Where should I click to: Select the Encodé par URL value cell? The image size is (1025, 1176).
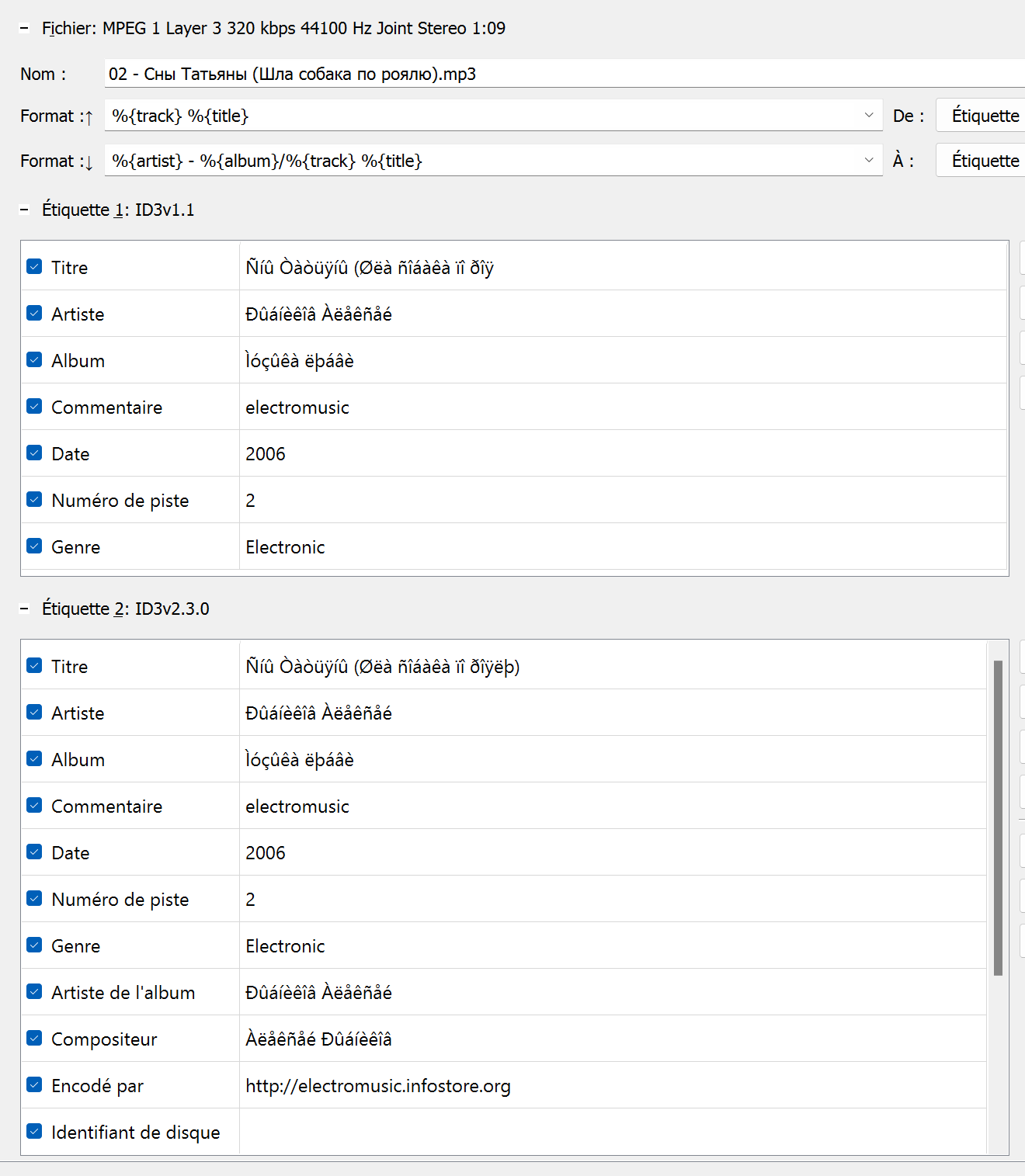click(x=613, y=1085)
